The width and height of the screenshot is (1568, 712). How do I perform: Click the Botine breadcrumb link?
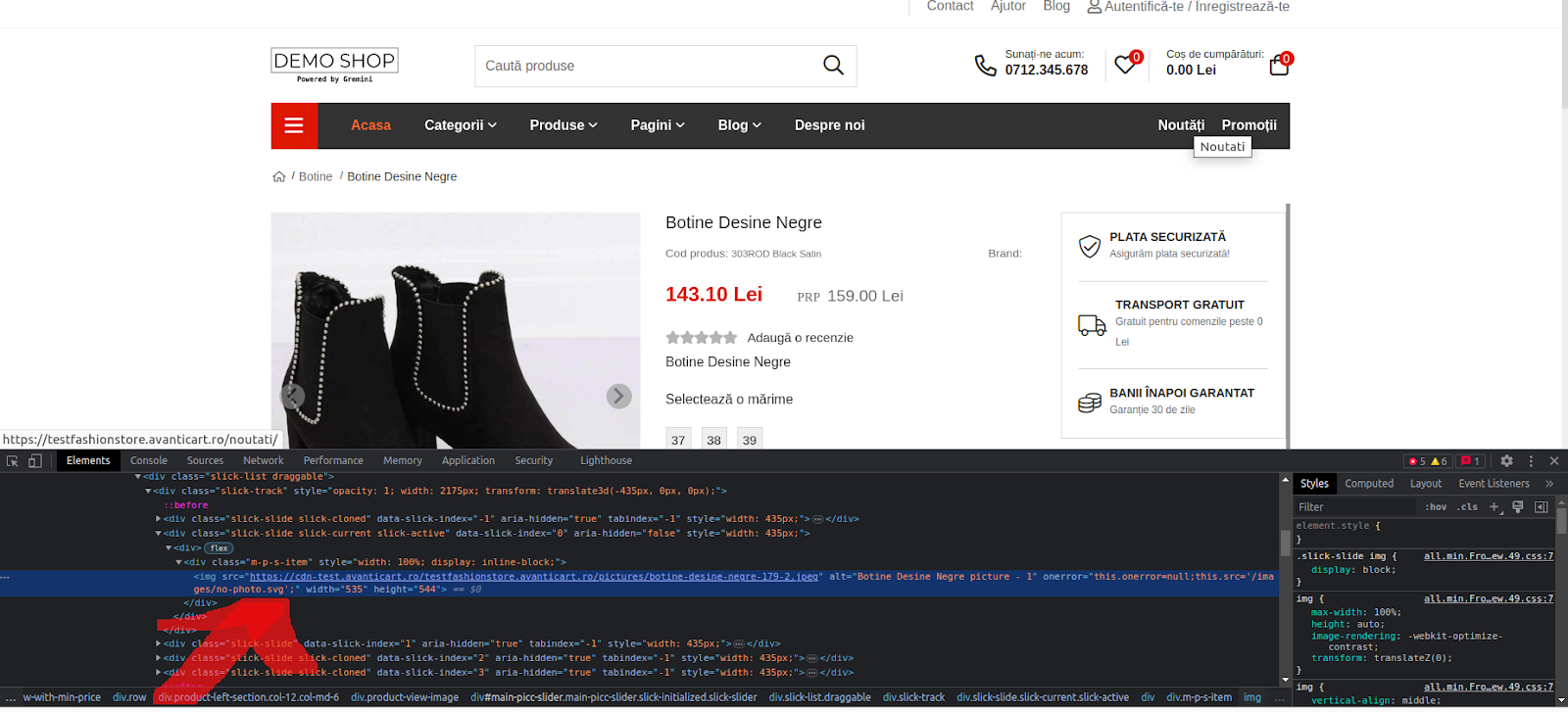click(x=316, y=177)
